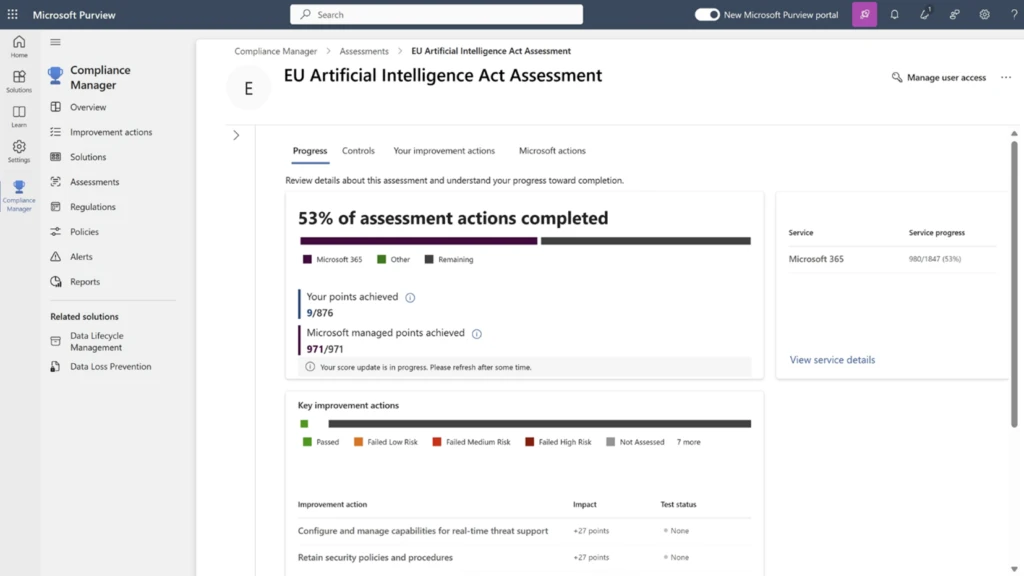Open the more actions ellipsis menu
1024x576 pixels.
point(1005,77)
